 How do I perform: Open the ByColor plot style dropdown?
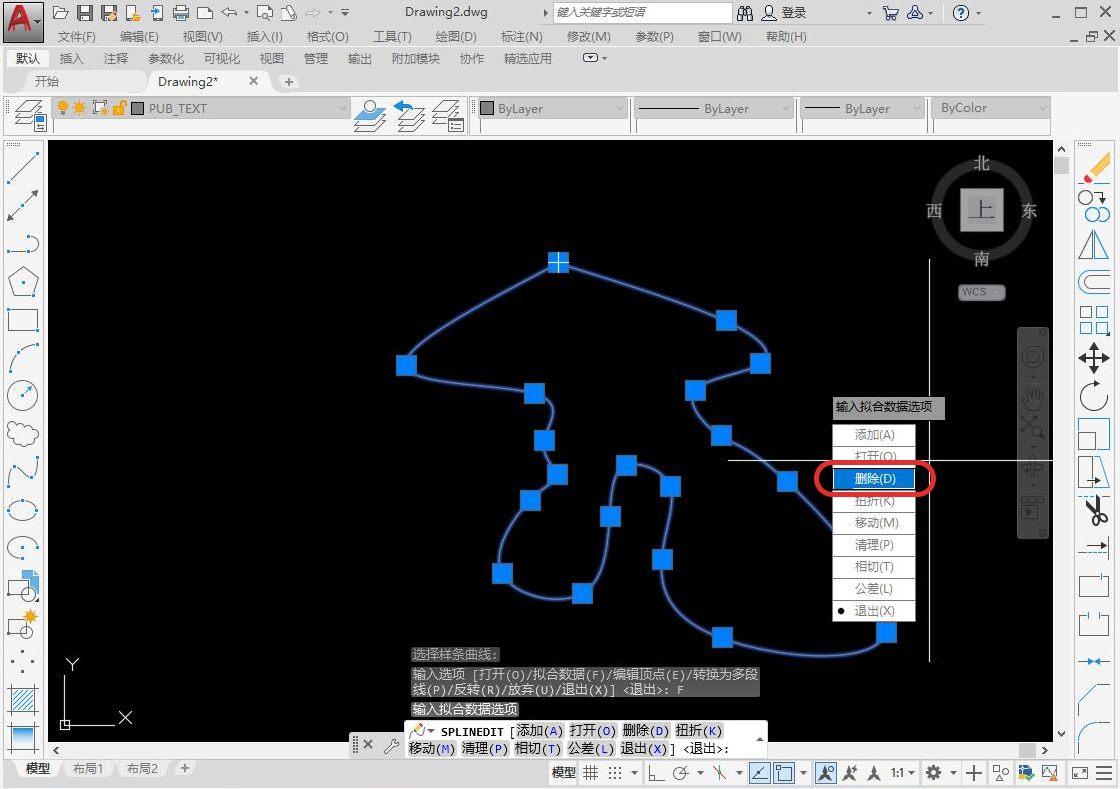click(x=1042, y=109)
